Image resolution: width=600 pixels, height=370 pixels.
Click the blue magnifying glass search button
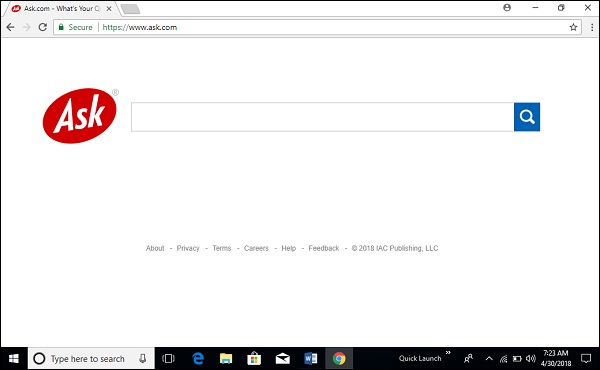pyautogui.click(x=527, y=117)
